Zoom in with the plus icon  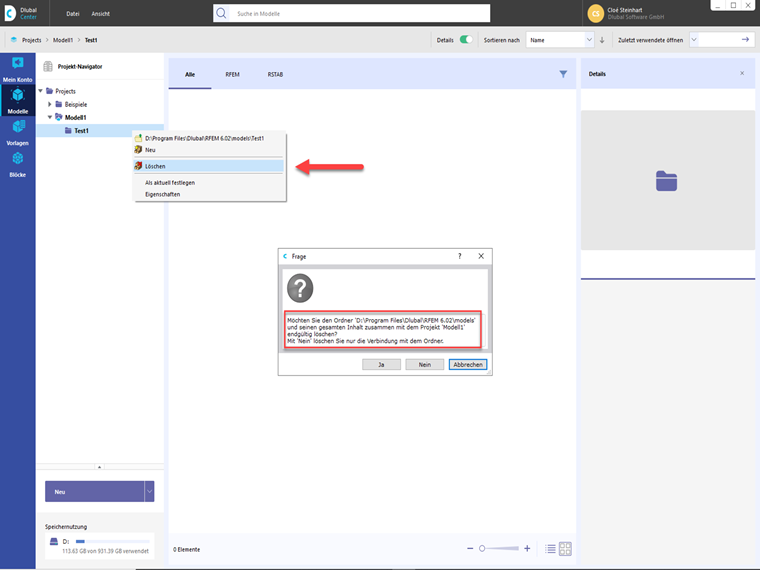tap(527, 549)
